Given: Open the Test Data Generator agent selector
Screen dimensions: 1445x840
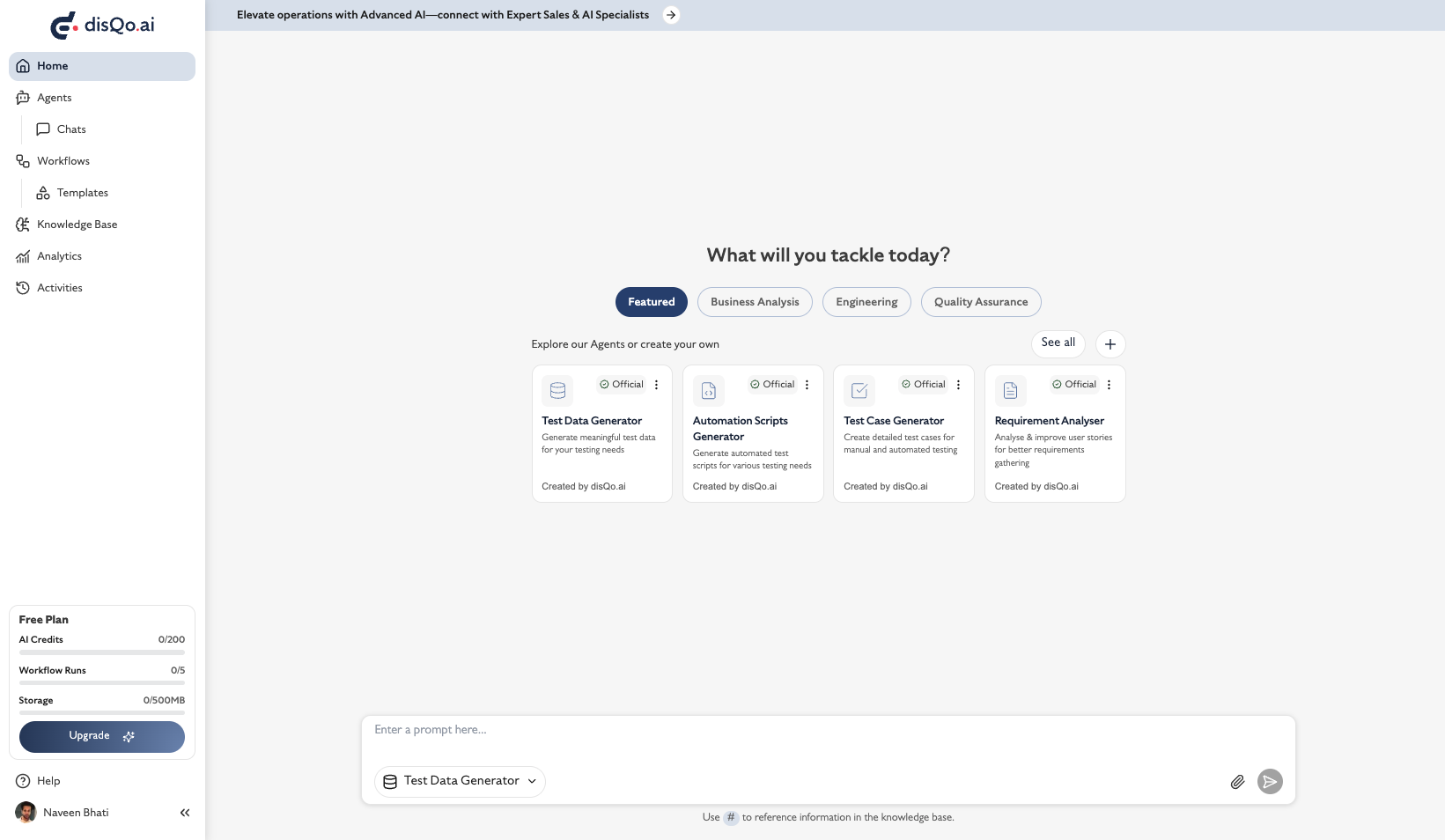Looking at the screenshot, I should point(459,781).
